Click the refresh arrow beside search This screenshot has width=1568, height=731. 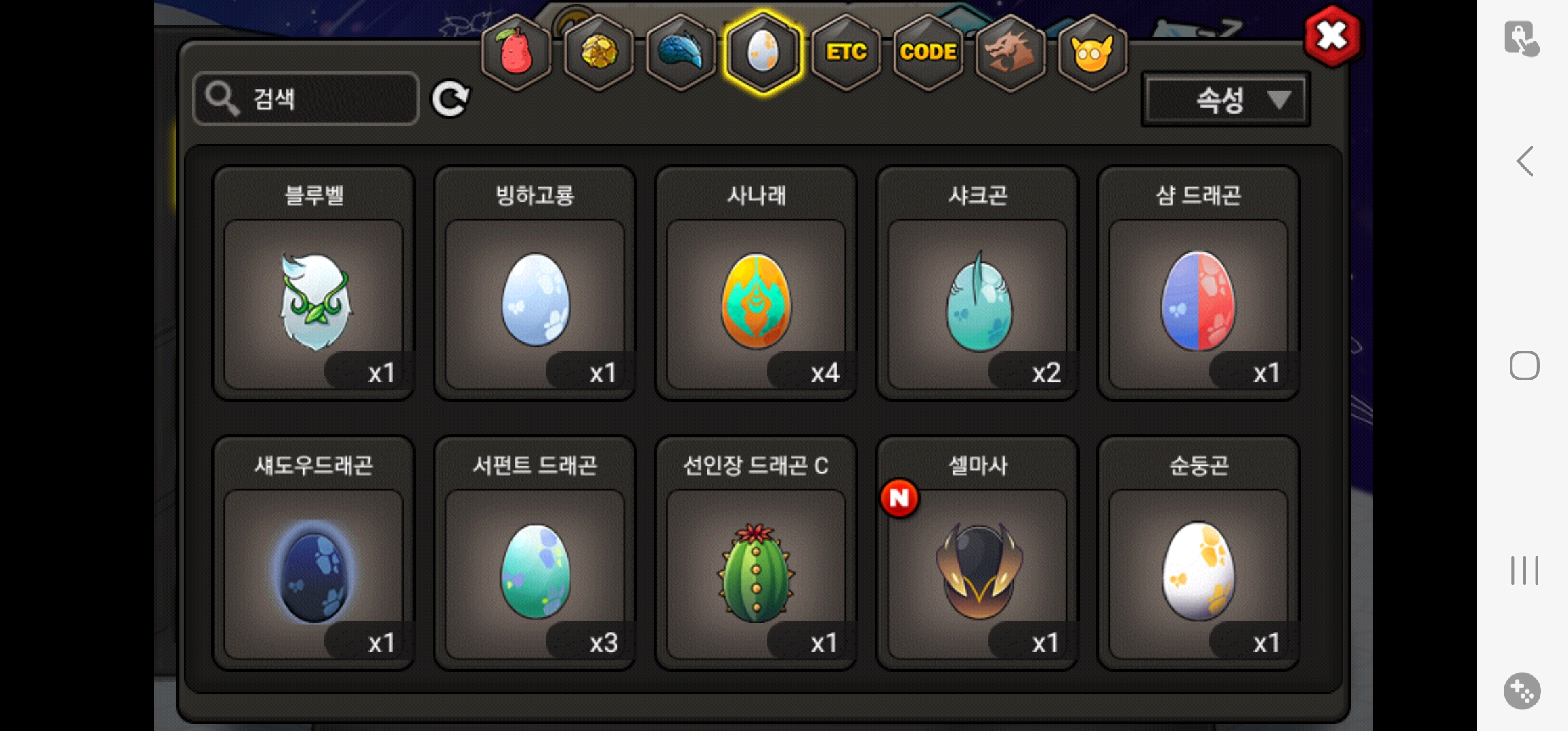point(450,99)
